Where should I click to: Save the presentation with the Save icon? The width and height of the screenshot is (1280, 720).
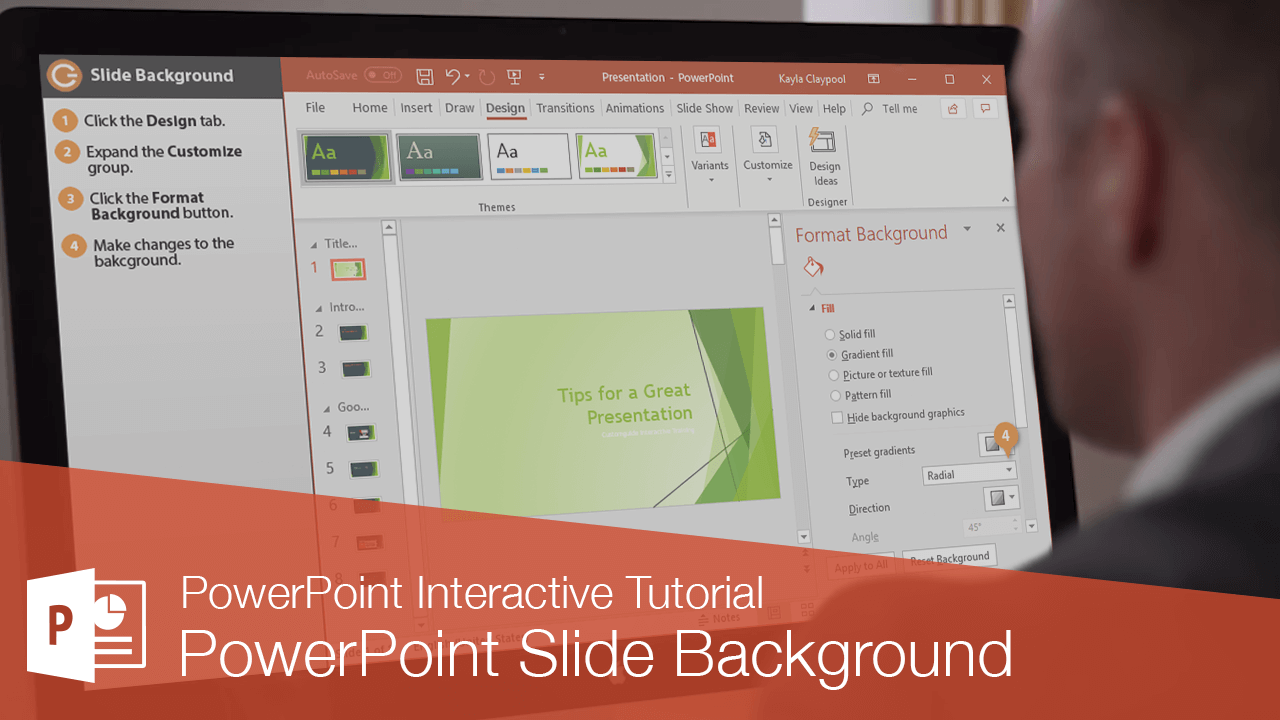424,76
